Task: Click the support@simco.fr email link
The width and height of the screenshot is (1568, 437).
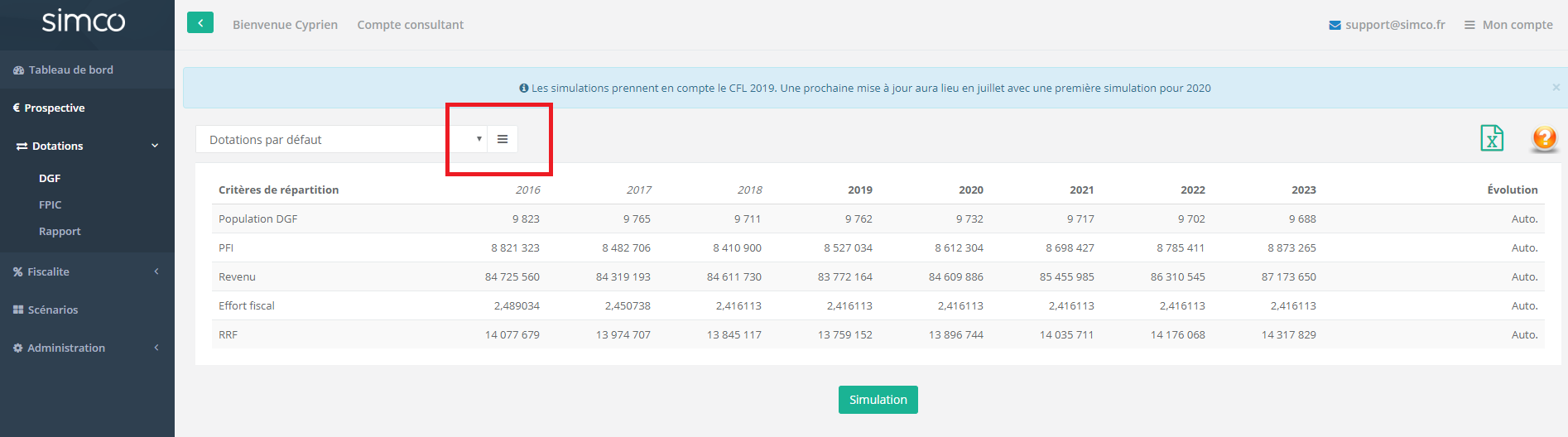Action: (x=1394, y=25)
